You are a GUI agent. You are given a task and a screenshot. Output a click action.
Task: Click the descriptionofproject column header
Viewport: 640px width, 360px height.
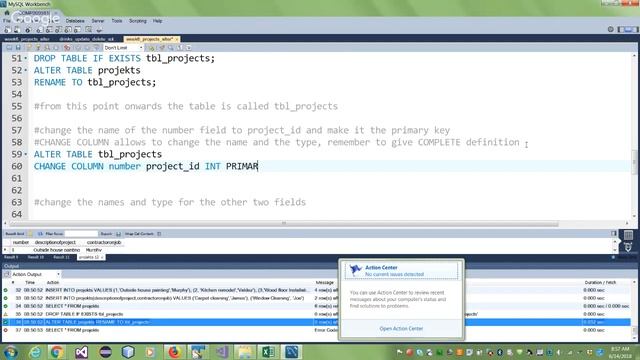[x=55, y=242]
